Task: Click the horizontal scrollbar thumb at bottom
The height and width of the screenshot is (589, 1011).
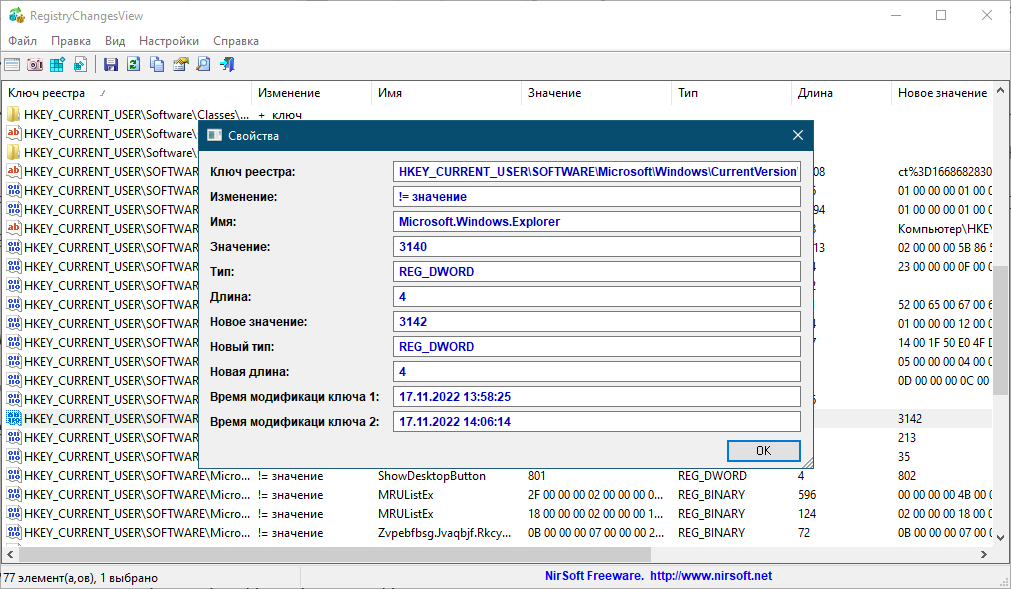Action: (x=335, y=554)
